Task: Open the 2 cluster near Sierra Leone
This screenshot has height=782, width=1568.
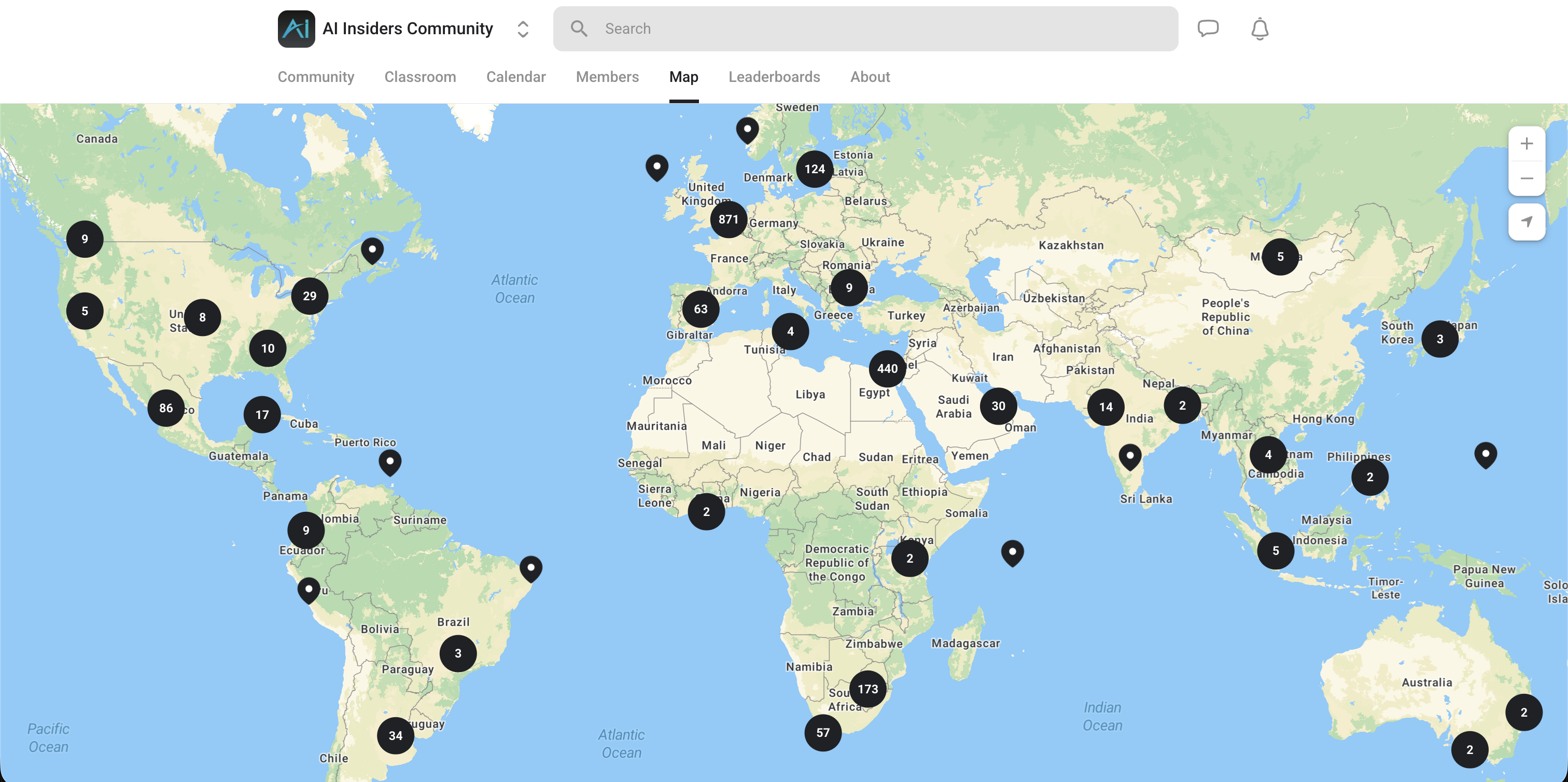Action: (x=706, y=511)
